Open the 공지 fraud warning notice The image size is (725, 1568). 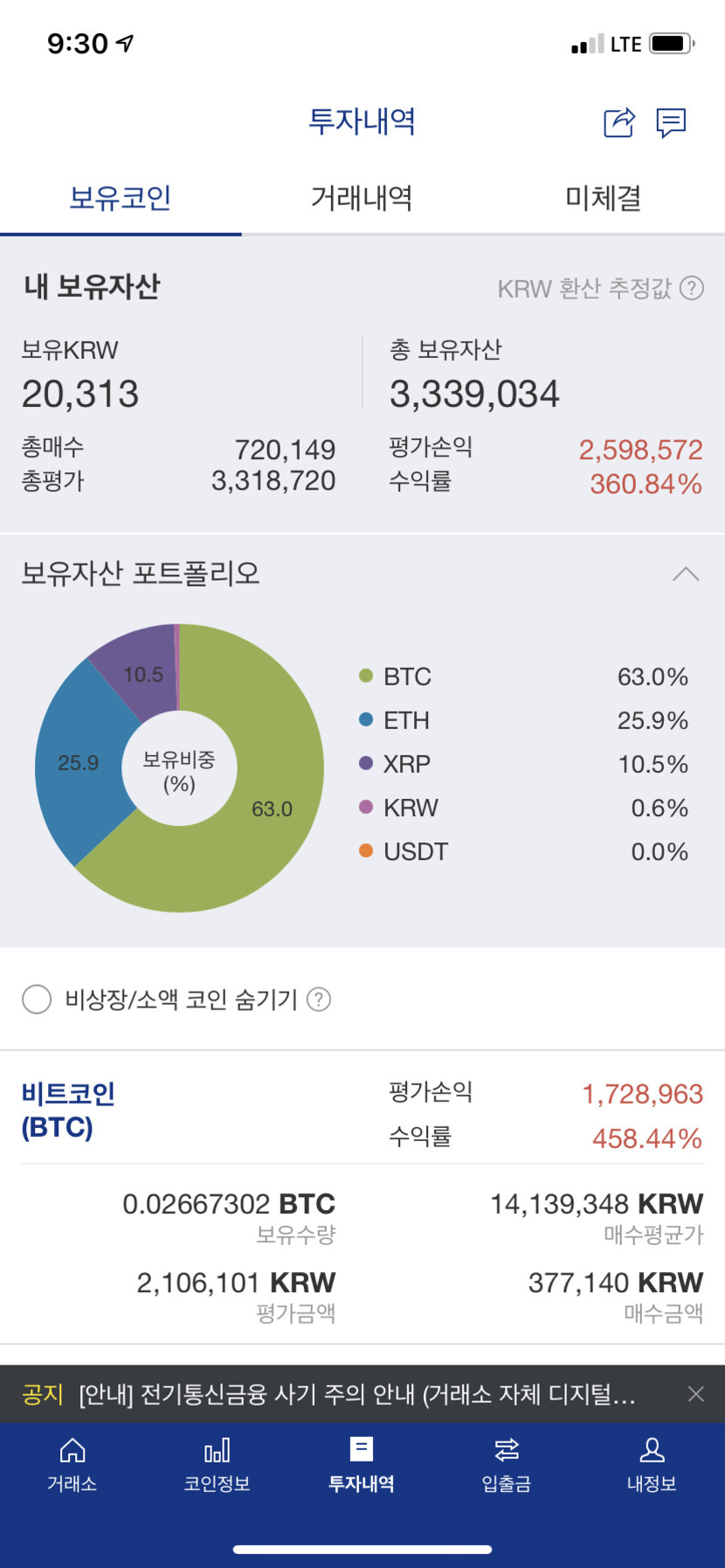(356, 1394)
